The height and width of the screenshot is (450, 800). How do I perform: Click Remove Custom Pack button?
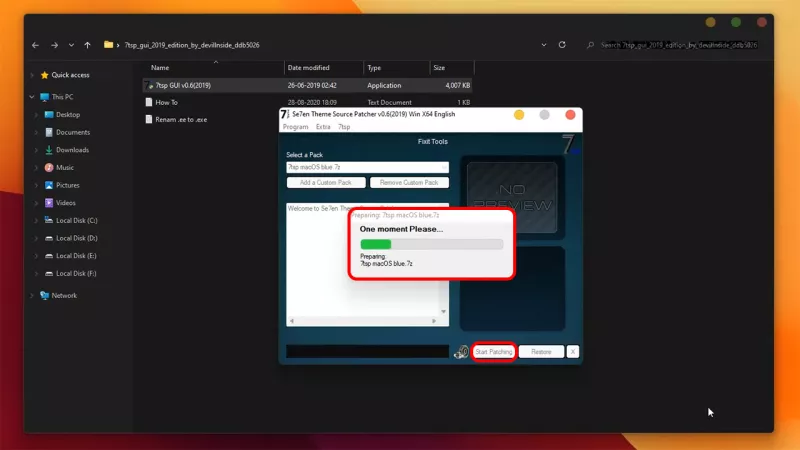pyautogui.click(x=409, y=183)
